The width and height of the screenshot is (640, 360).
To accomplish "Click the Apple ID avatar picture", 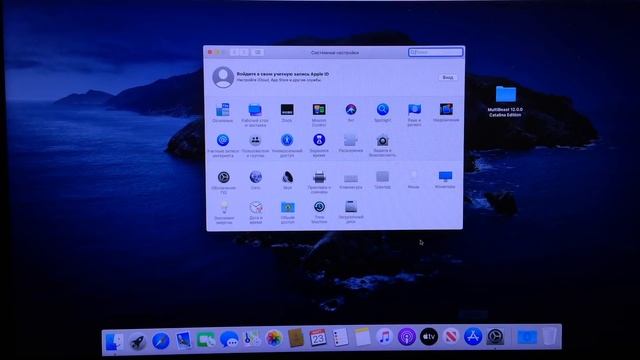I will (223, 77).
